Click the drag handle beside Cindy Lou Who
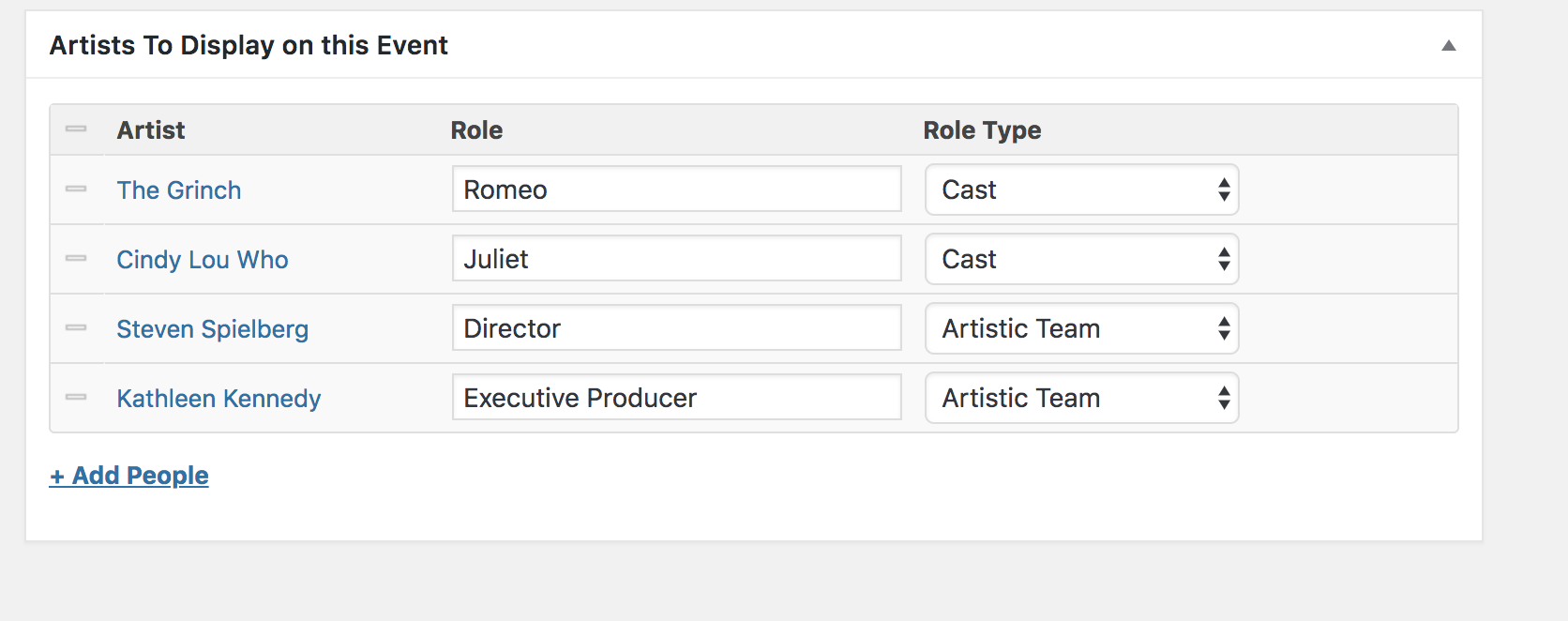This screenshot has height=621, width=1568. tap(76, 259)
